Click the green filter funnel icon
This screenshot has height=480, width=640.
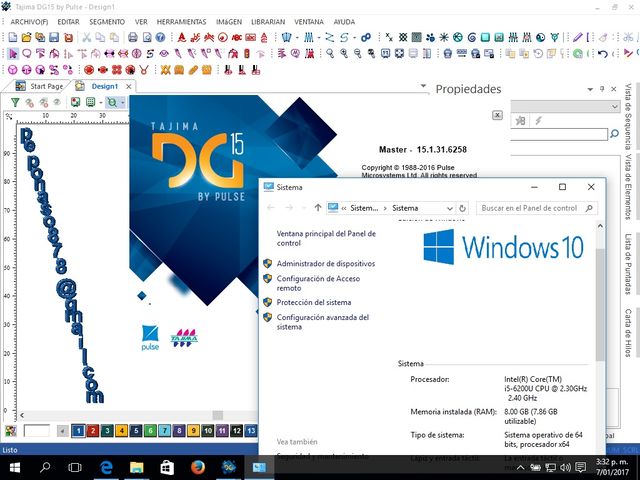[x=15, y=102]
